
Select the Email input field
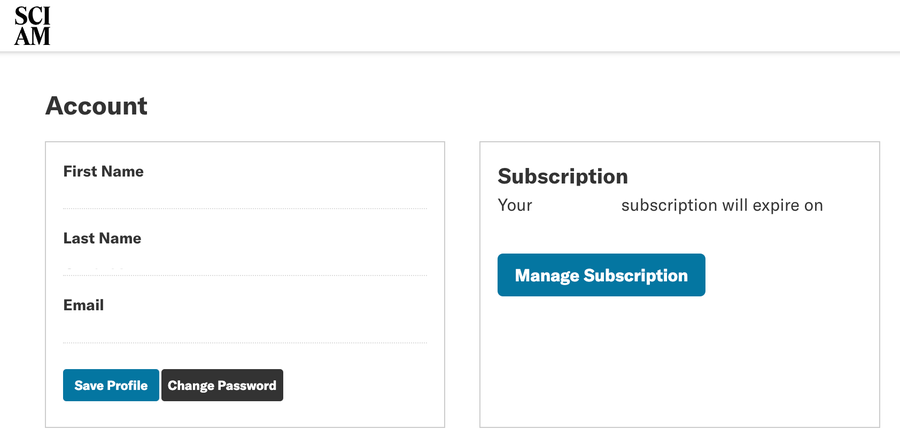tap(244, 331)
